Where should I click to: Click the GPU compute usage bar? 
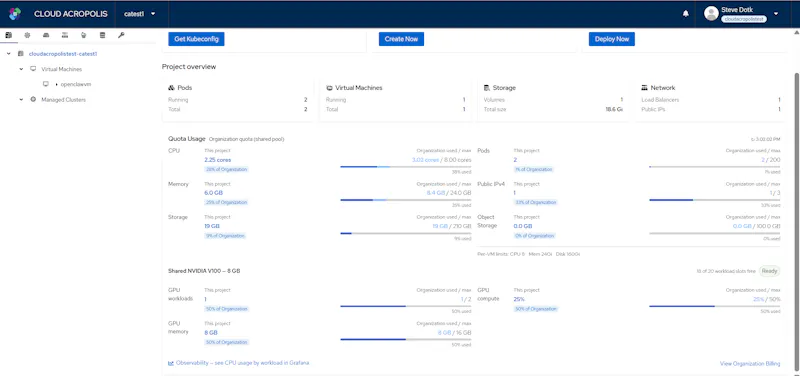pos(714,306)
